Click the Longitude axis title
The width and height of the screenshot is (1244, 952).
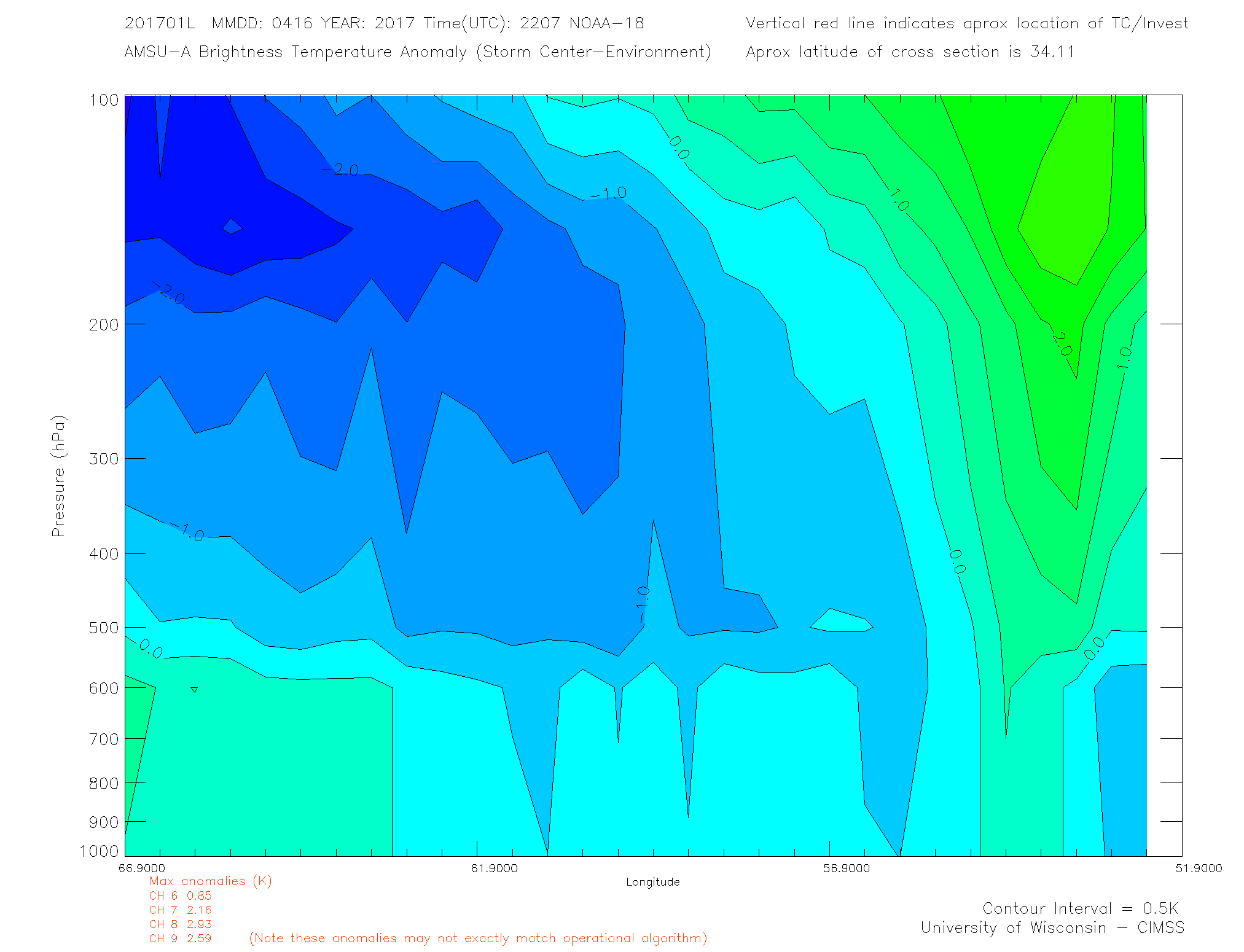click(652, 882)
